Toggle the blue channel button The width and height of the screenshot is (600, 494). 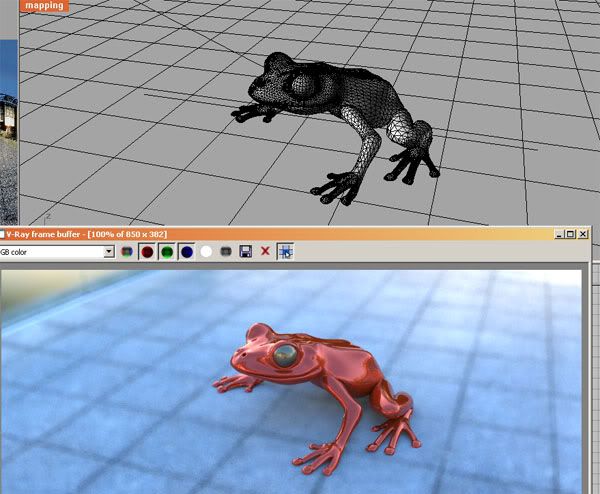pyautogui.click(x=186, y=252)
